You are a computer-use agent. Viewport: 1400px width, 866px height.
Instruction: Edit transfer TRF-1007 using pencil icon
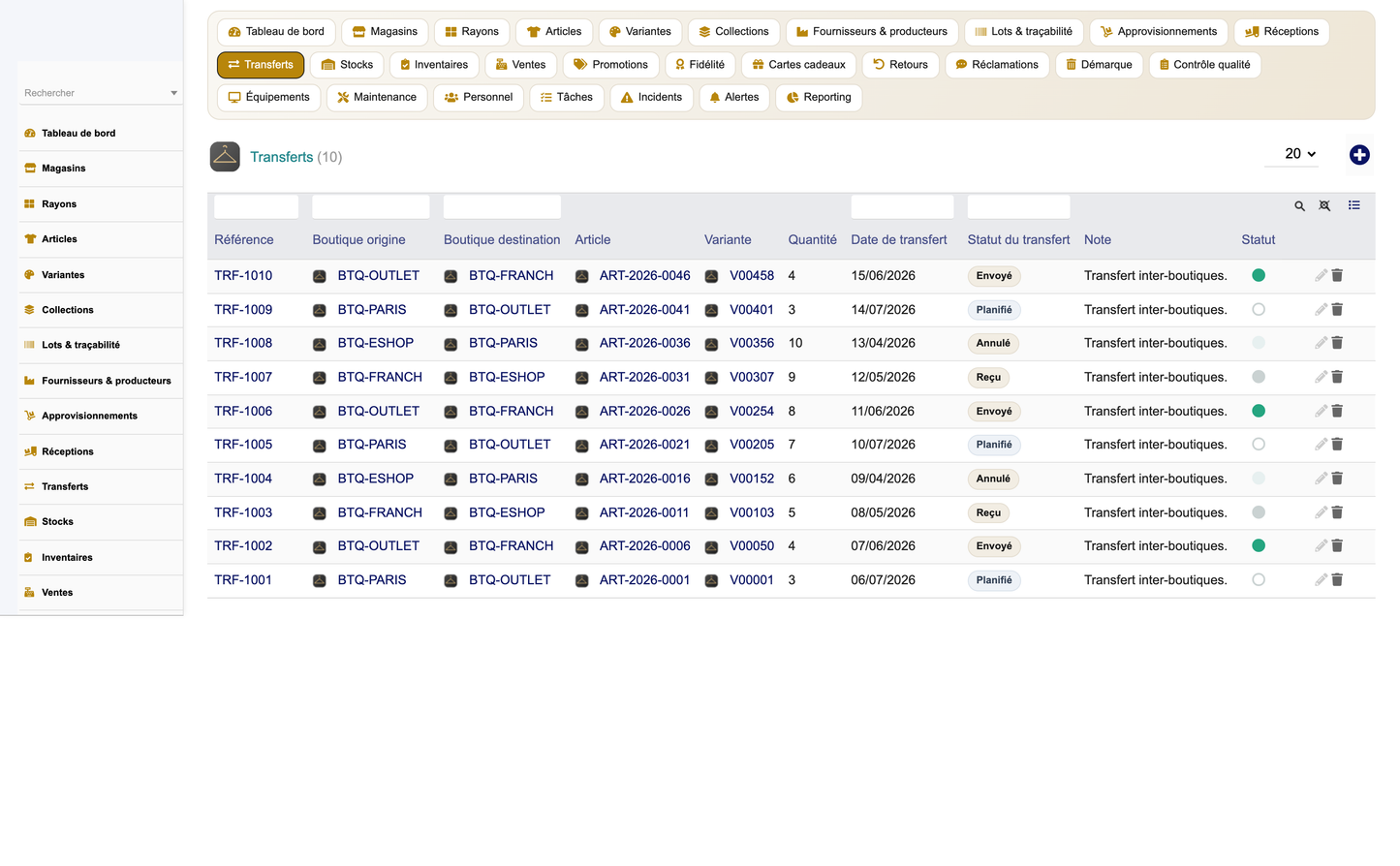click(1321, 377)
